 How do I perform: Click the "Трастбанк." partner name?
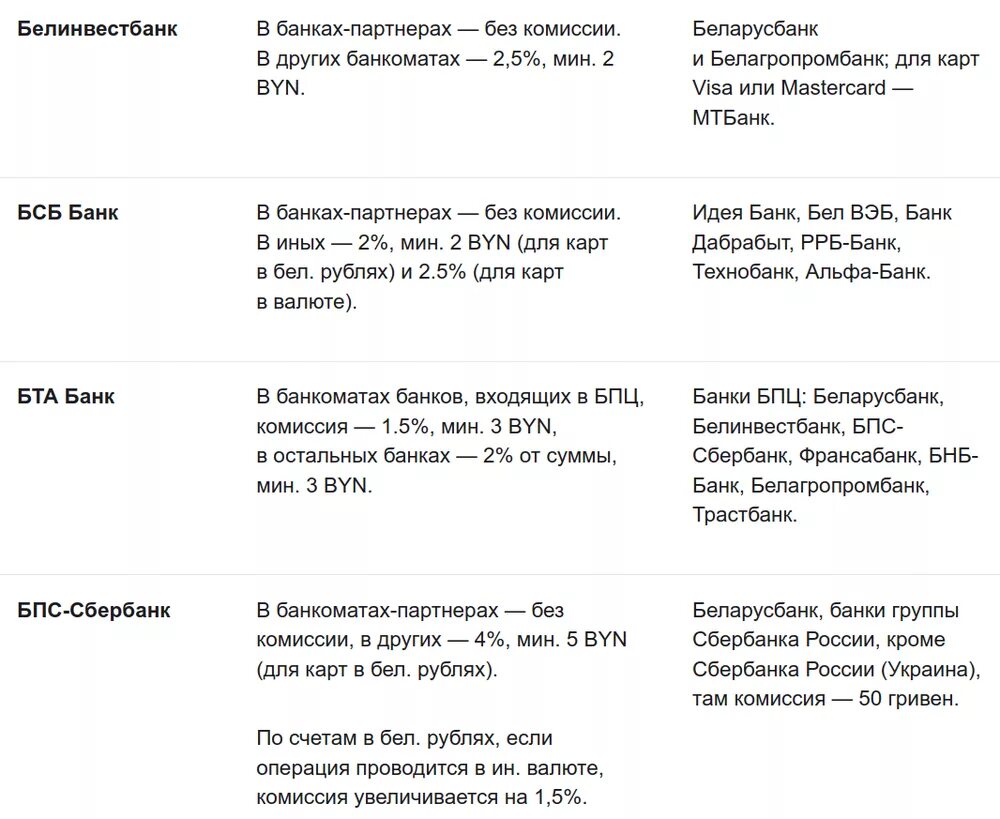745,515
